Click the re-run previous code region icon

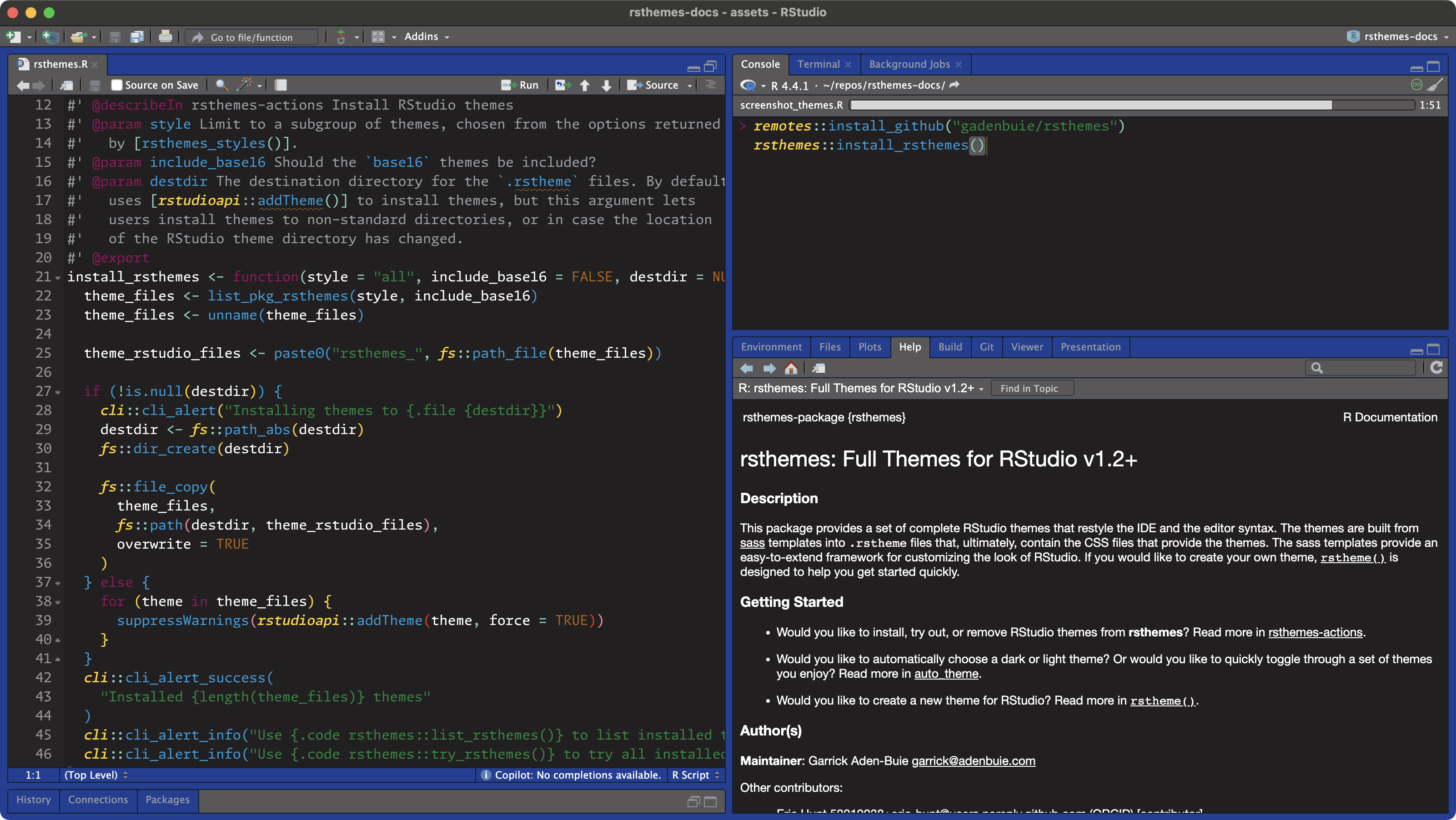coord(562,85)
